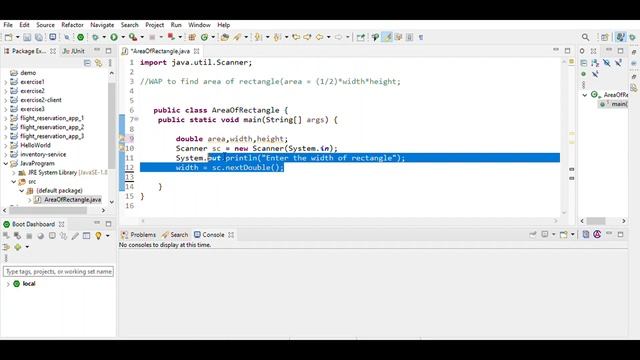Select exercise2-client project
640x360 pixels.
pyautogui.click(x=41, y=100)
